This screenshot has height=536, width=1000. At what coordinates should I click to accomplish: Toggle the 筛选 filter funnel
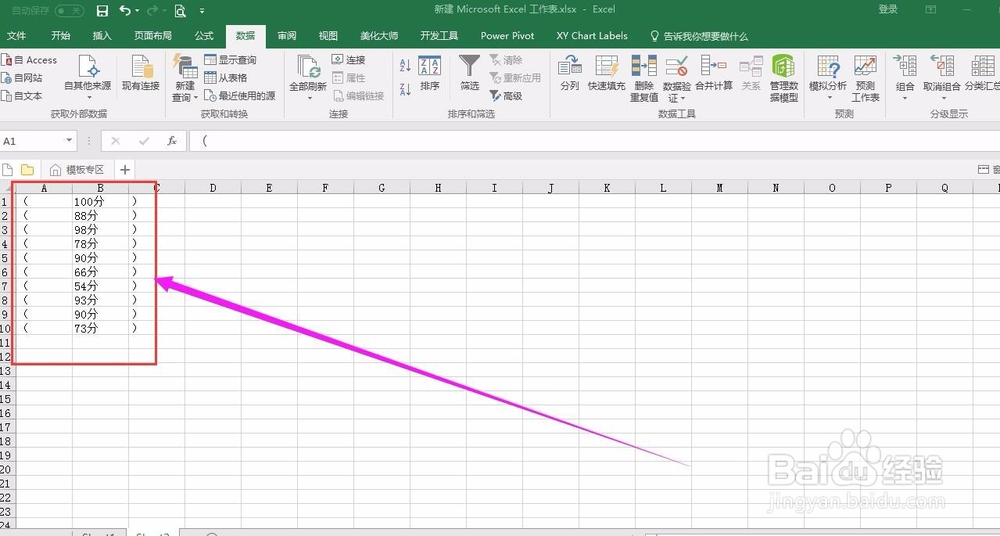[x=470, y=73]
